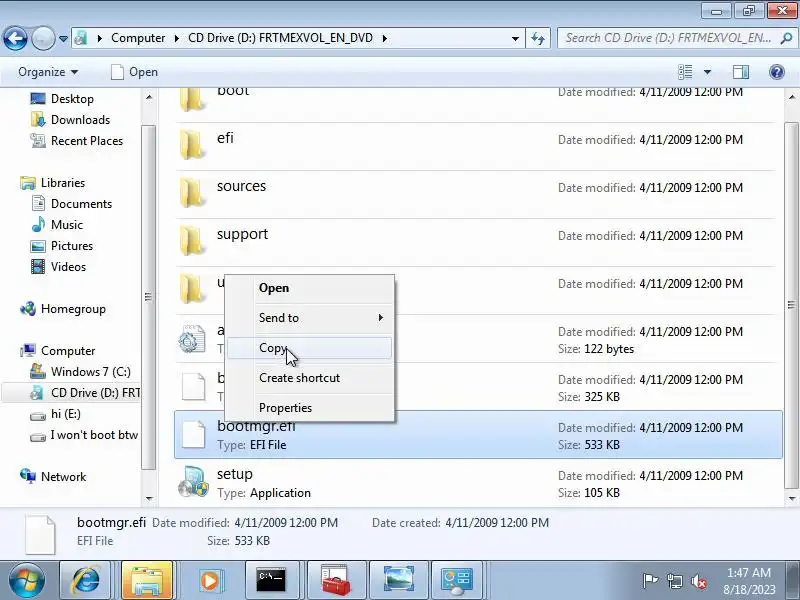Open the address bar history dropdown
The image size is (800, 600).
pos(515,38)
